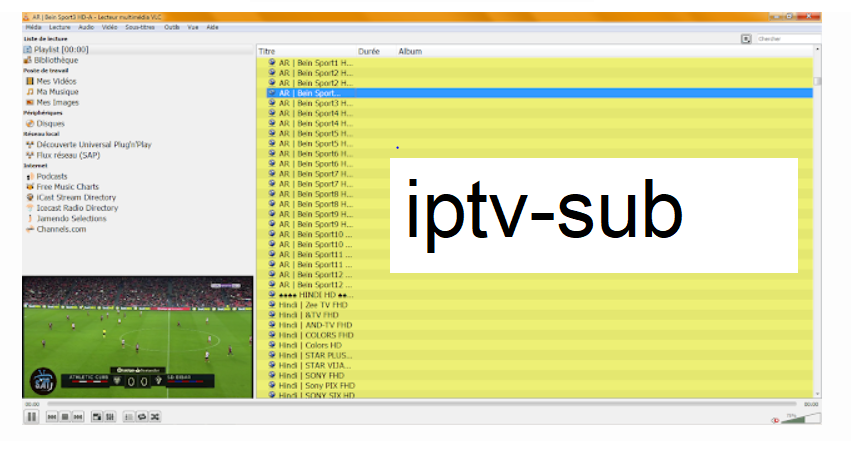851x453 pixels.
Task: Open the Vidéo menu
Action: 110,27
